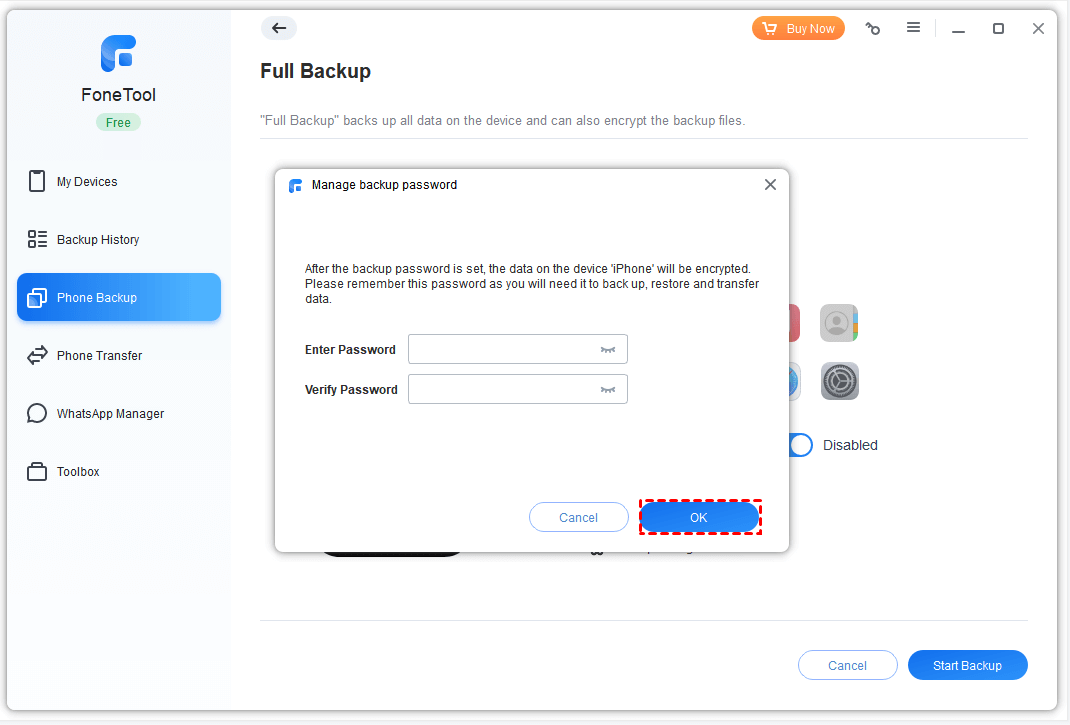This screenshot has width=1070, height=725.
Task: Click the back arrow button
Action: point(279,28)
